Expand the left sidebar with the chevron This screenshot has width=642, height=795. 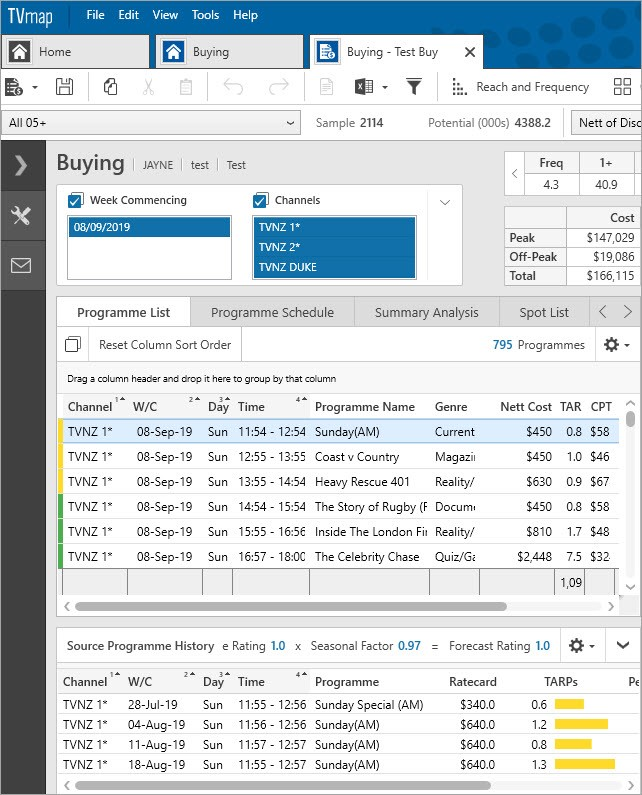coord(21,165)
